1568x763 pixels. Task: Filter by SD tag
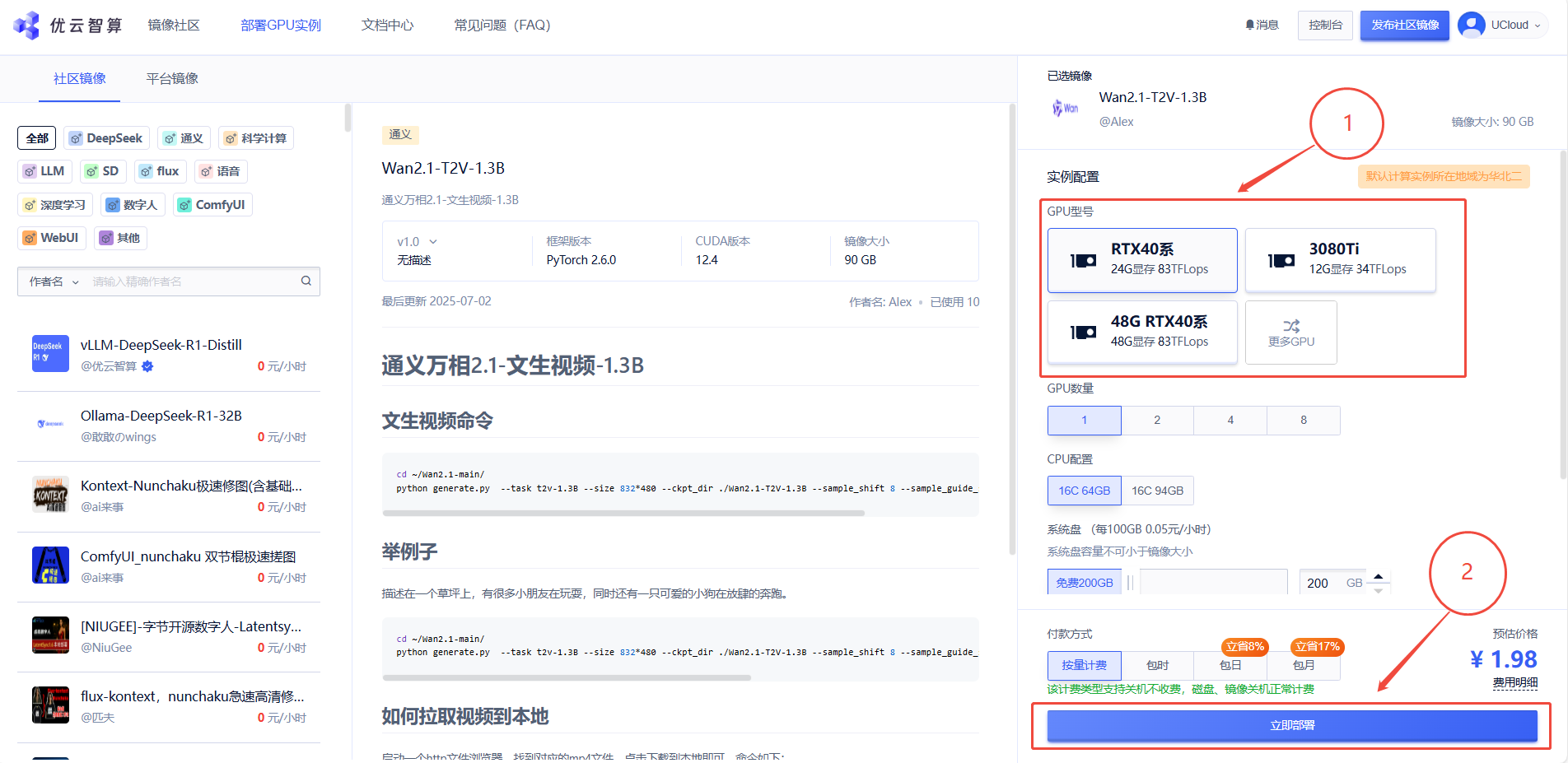tap(103, 171)
